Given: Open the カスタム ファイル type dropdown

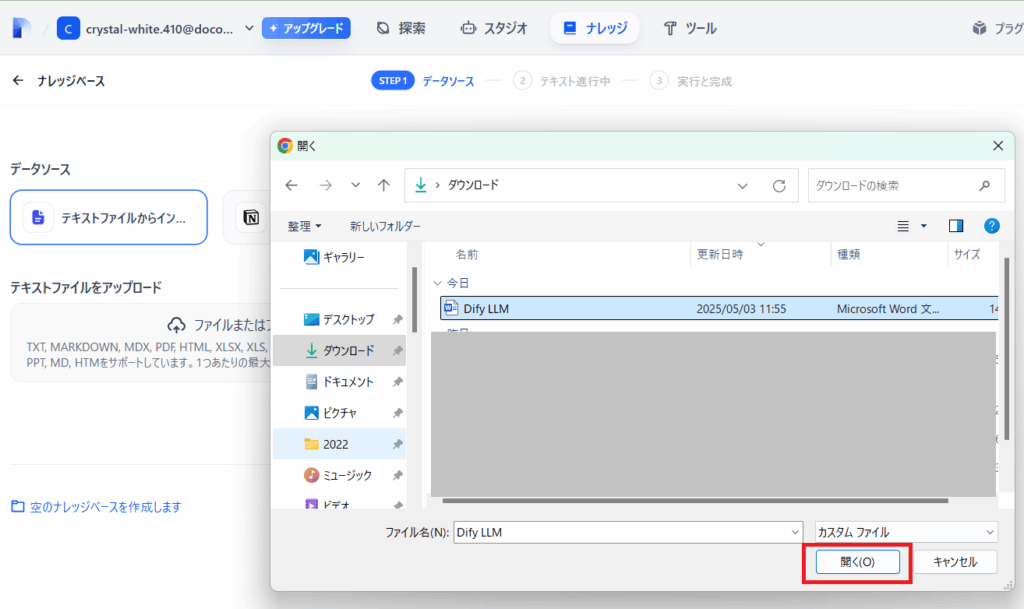Looking at the screenshot, I should pos(905,531).
